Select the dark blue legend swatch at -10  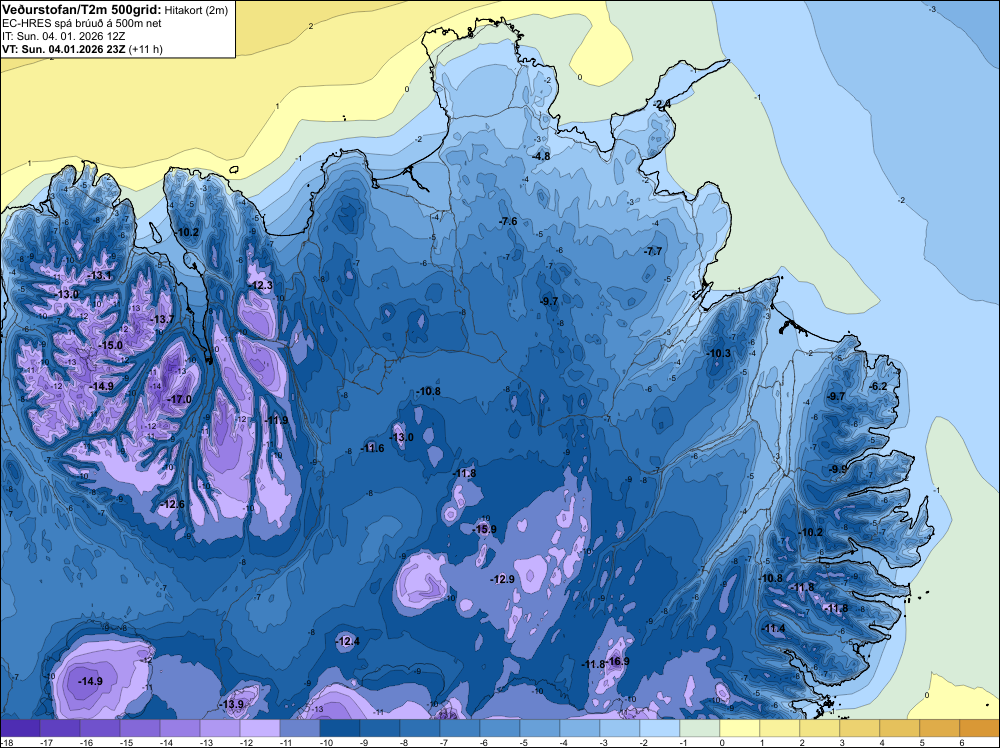point(340,728)
